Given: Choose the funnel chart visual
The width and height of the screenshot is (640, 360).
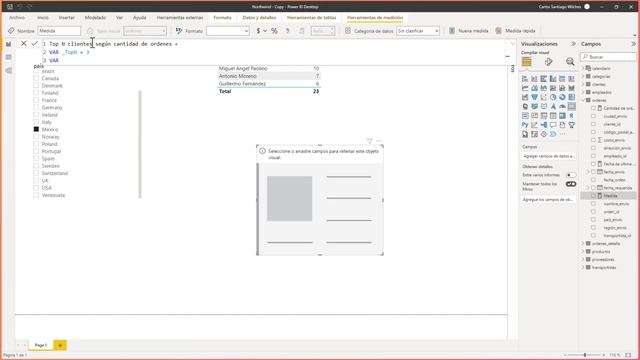Looking at the screenshot, I should [x=534, y=97].
